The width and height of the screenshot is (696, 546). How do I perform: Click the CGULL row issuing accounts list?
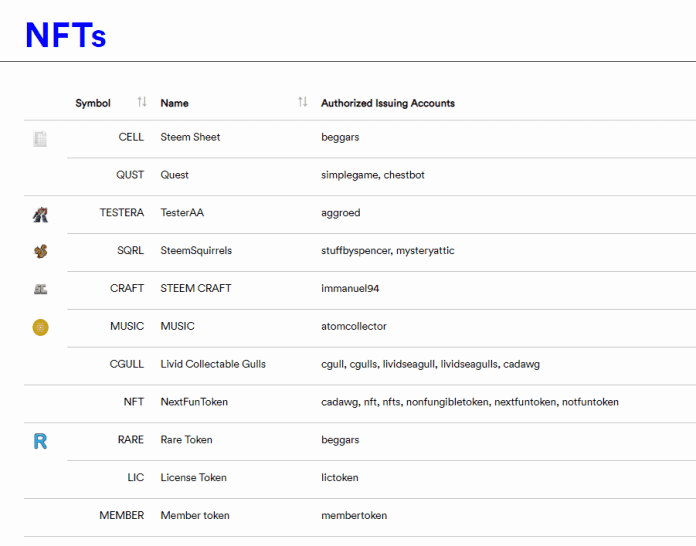pyautogui.click(x=430, y=364)
